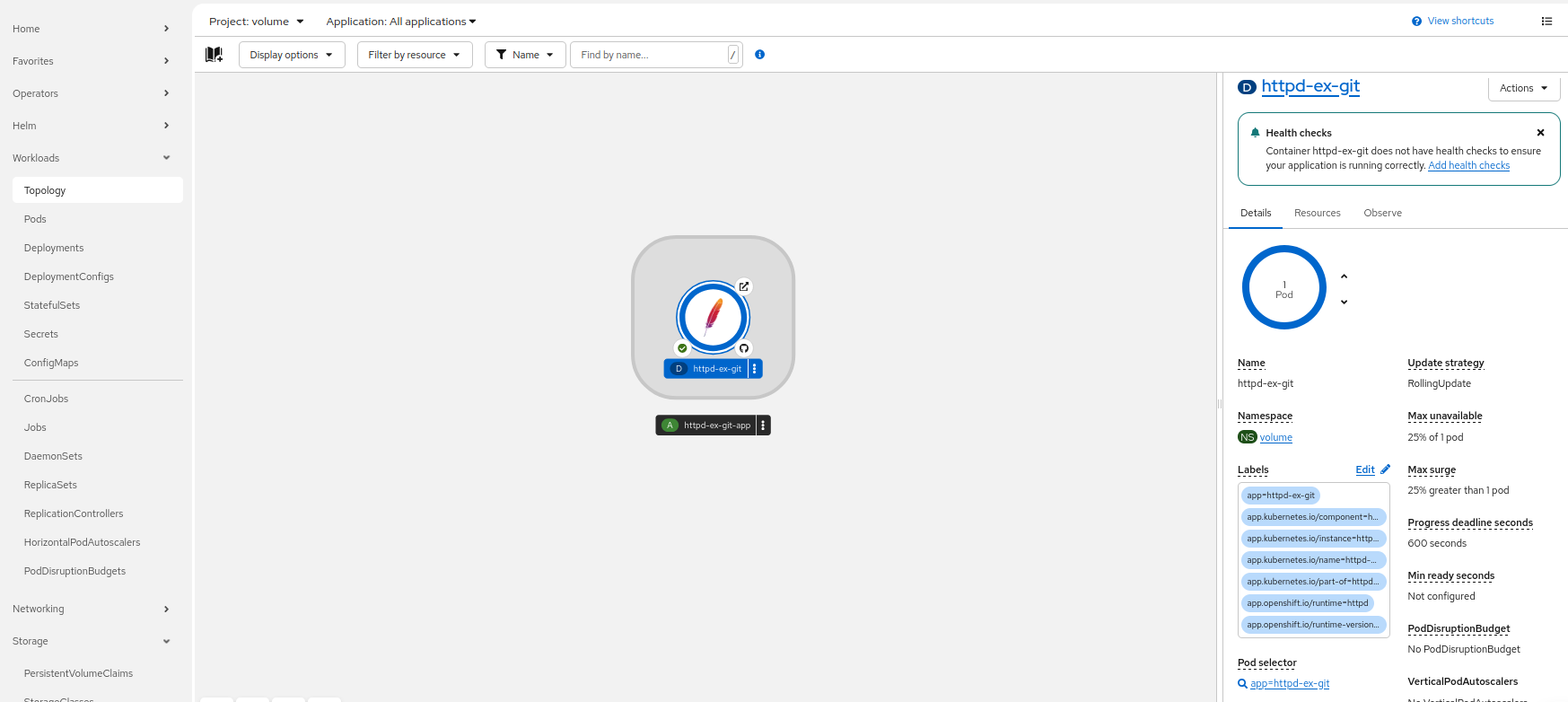
Task: Click the pencil icon next to Edit labels
Action: pyautogui.click(x=1385, y=469)
